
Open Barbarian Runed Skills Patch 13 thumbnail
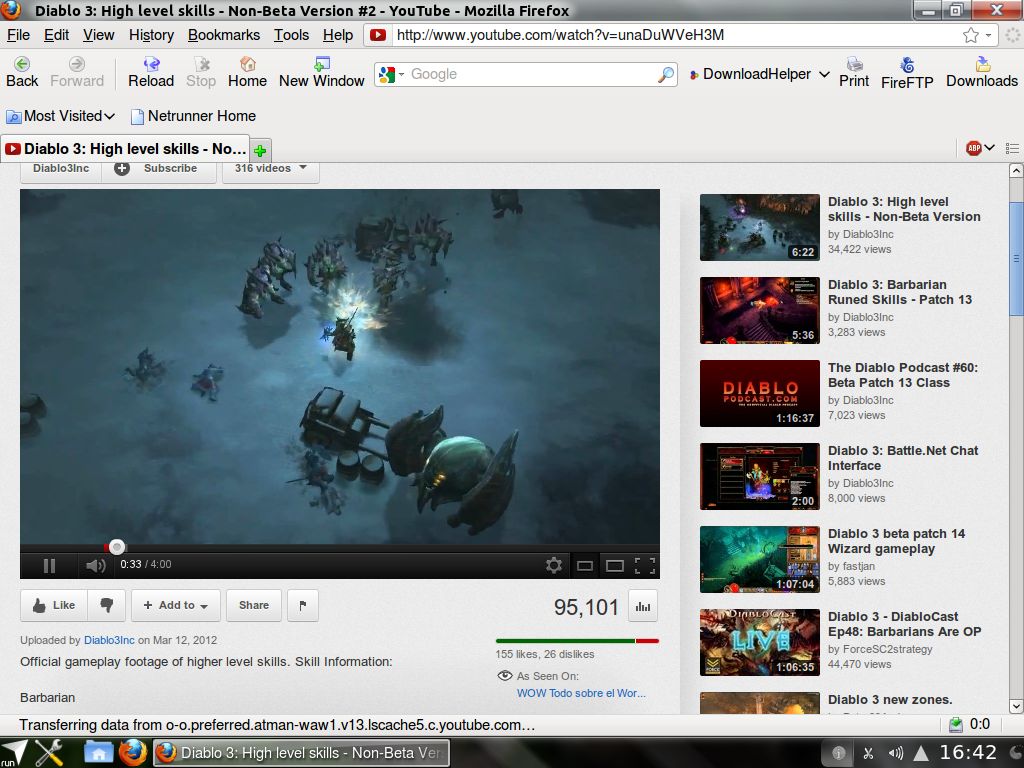(x=760, y=310)
